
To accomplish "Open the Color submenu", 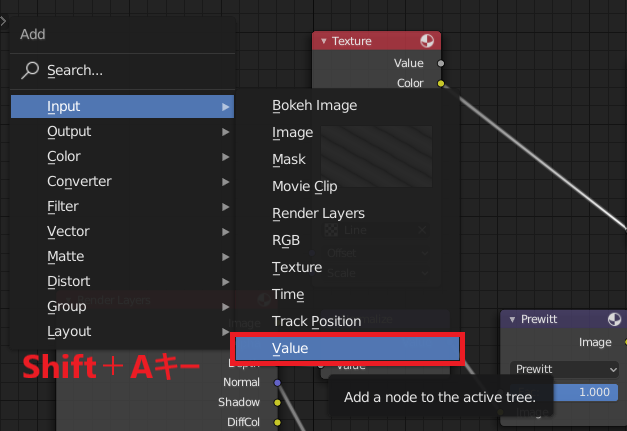I will point(122,156).
